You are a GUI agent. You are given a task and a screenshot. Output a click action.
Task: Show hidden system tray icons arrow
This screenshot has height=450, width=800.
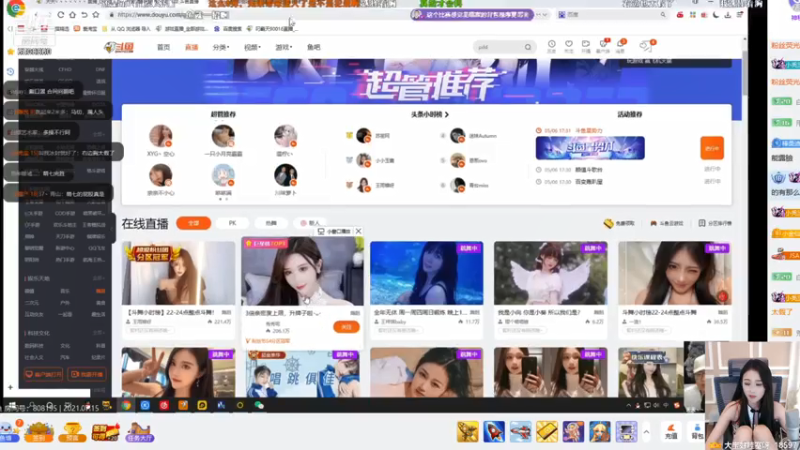pos(629,405)
